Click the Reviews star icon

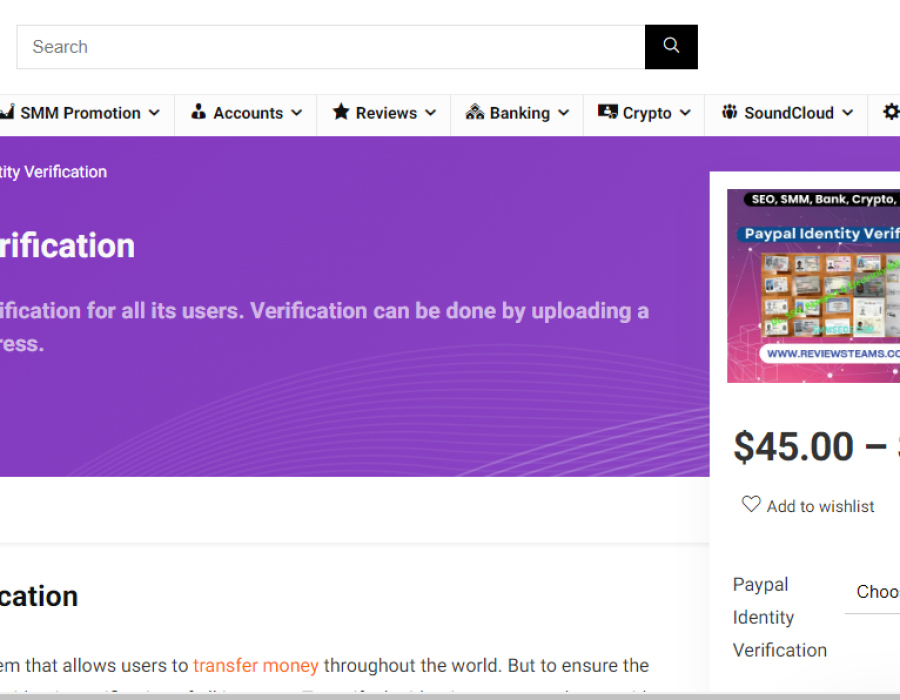click(x=341, y=112)
